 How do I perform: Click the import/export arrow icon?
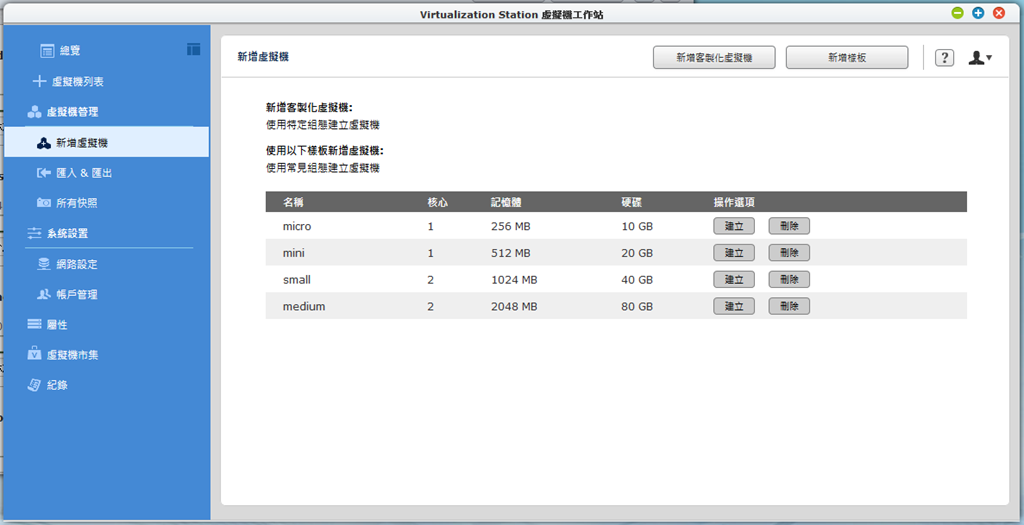coord(44,173)
